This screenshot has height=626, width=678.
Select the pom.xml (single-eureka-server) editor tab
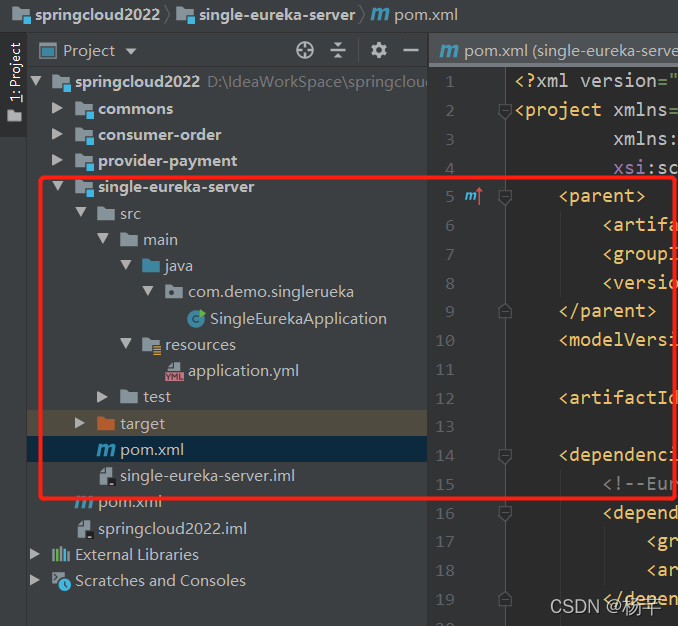point(556,51)
